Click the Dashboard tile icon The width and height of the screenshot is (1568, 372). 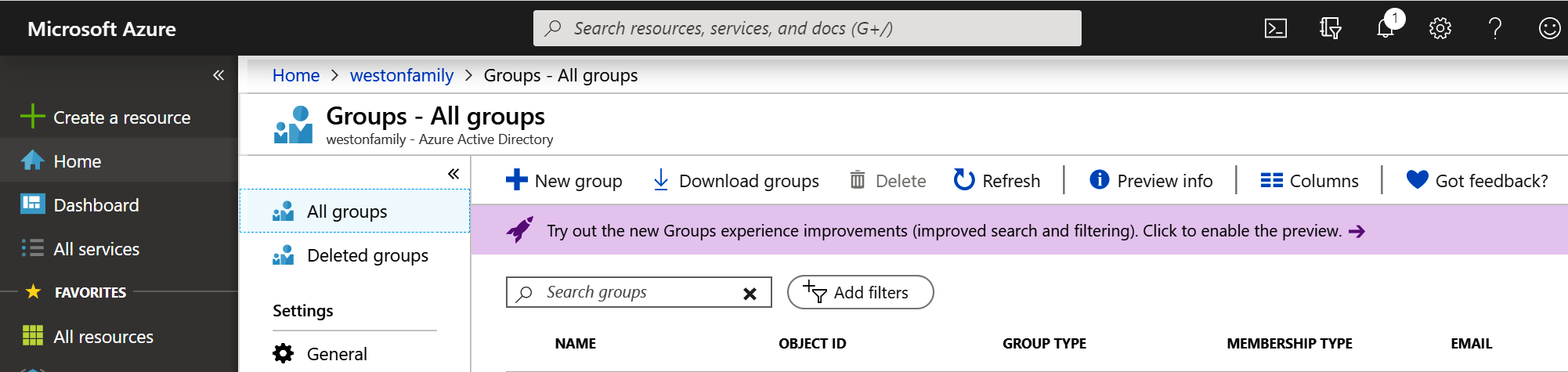[x=32, y=204]
